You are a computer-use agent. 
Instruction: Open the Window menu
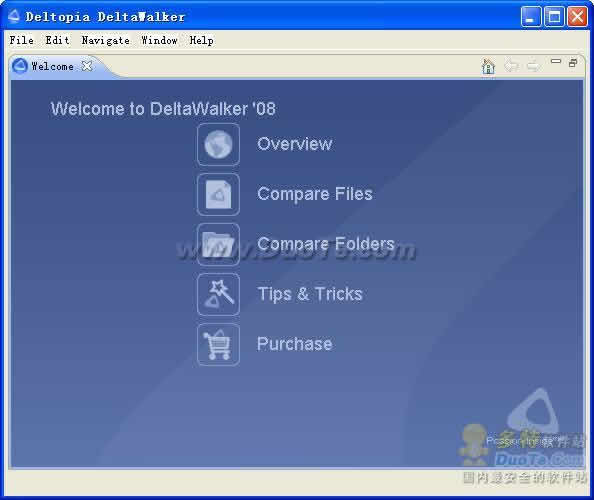coord(159,40)
